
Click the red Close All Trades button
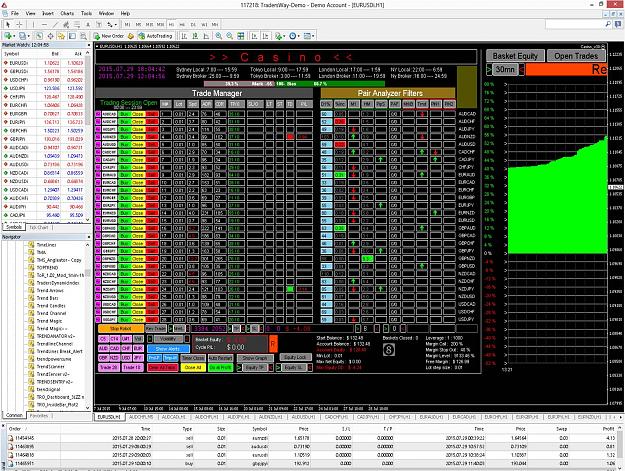point(163,367)
